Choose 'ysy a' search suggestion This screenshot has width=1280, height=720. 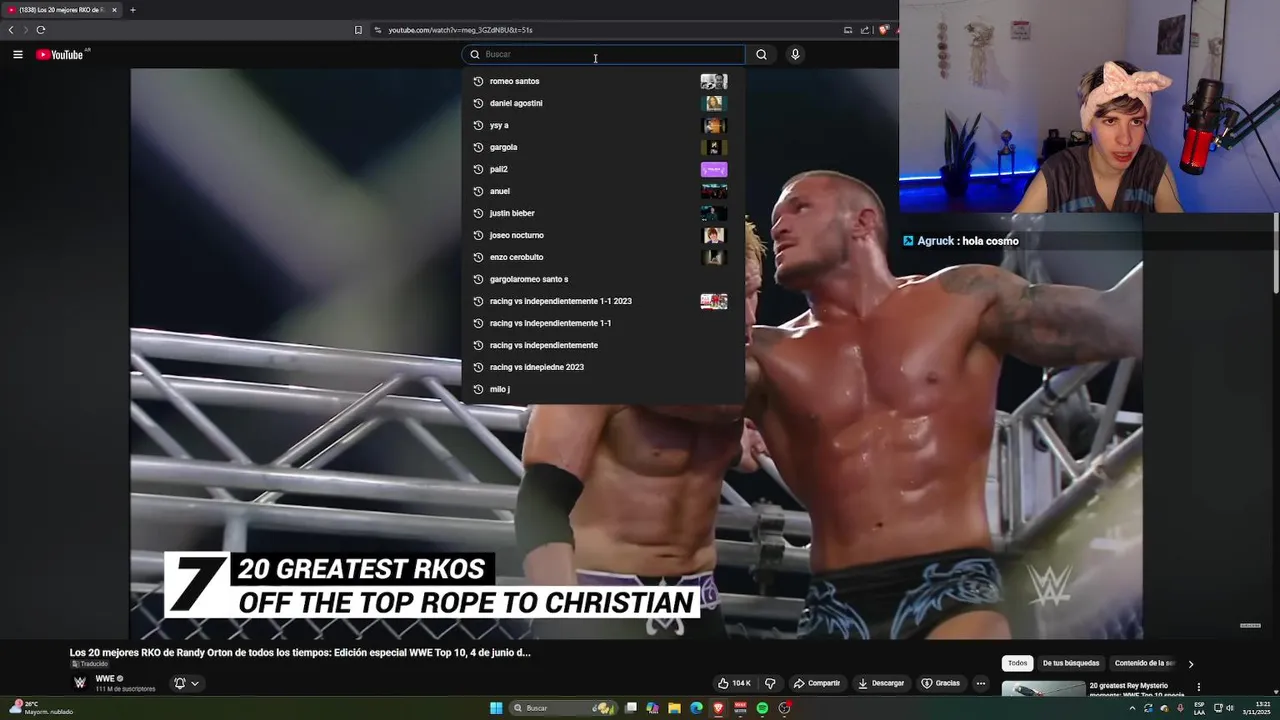(x=603, y=125)
